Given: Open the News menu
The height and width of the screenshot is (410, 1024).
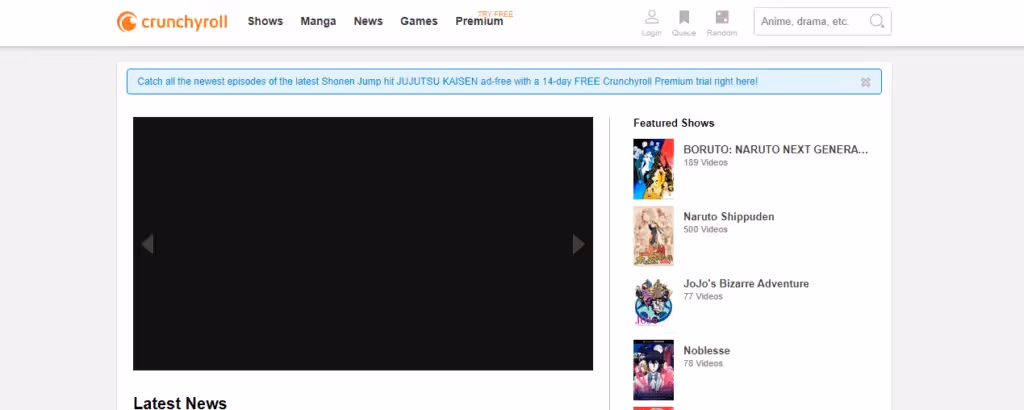Looking at the screenshot, I should tap(368, 21).
